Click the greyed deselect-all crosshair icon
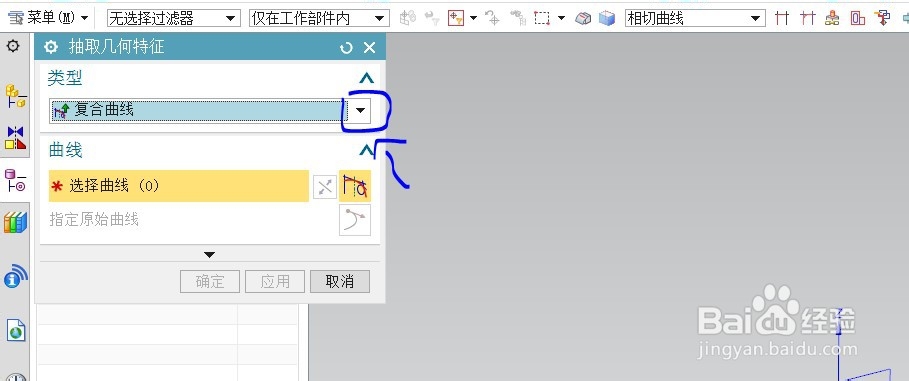Screen dimensions: 909x381 (x=493, y=19)
